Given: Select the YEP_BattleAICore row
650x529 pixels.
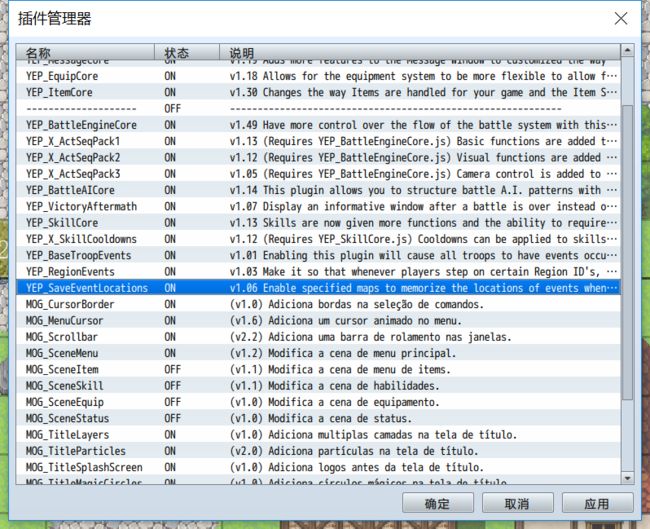Looking at the screenshot, I should (x=318, y=190).
